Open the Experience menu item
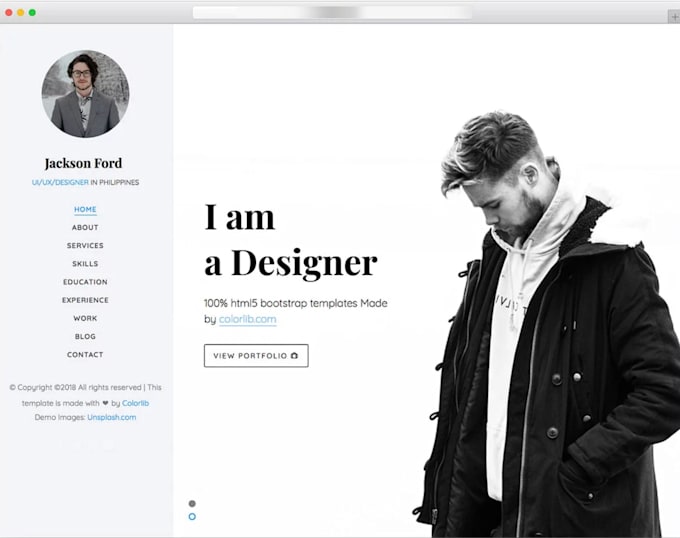The image size is (680, 538). (85, 300)
